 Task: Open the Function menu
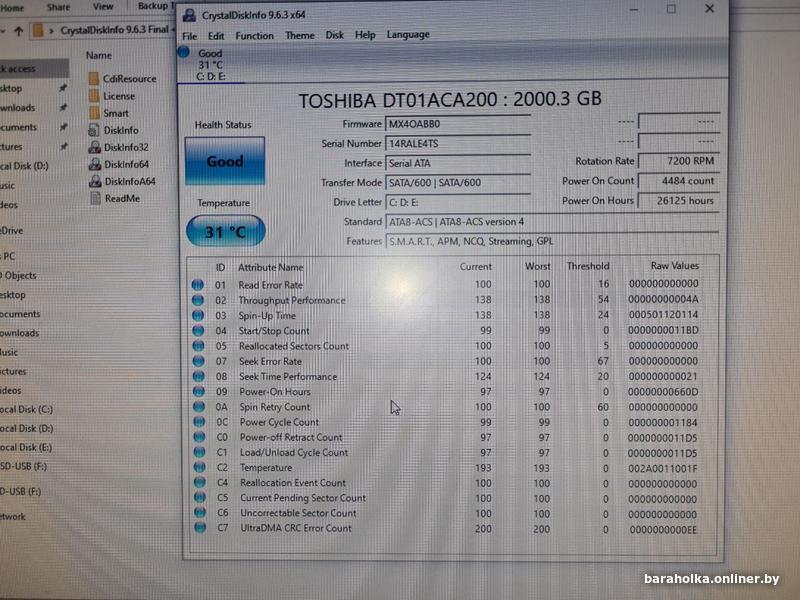[254, 36]
